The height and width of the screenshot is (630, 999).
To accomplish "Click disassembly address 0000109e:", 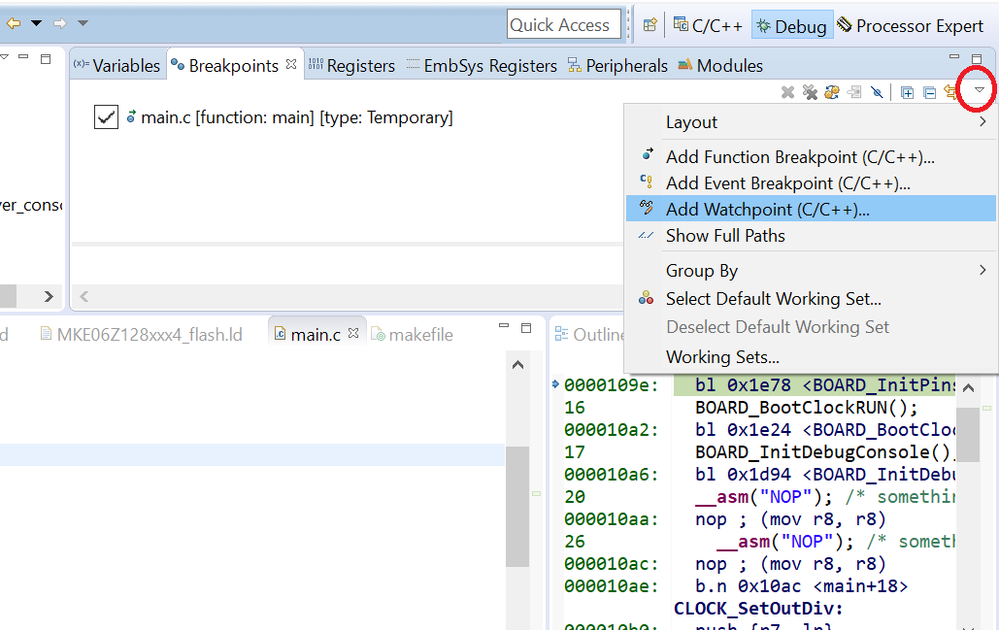I will click(x=611, y=385).
